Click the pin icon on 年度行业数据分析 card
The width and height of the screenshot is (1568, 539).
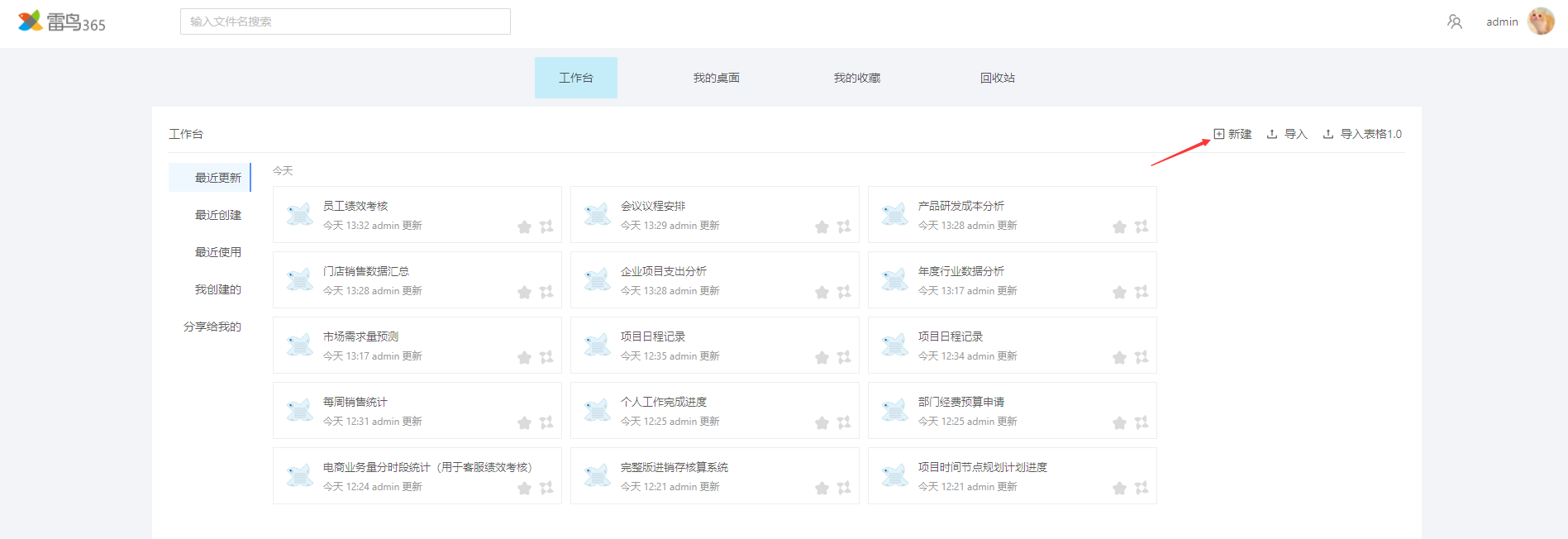1141,292
